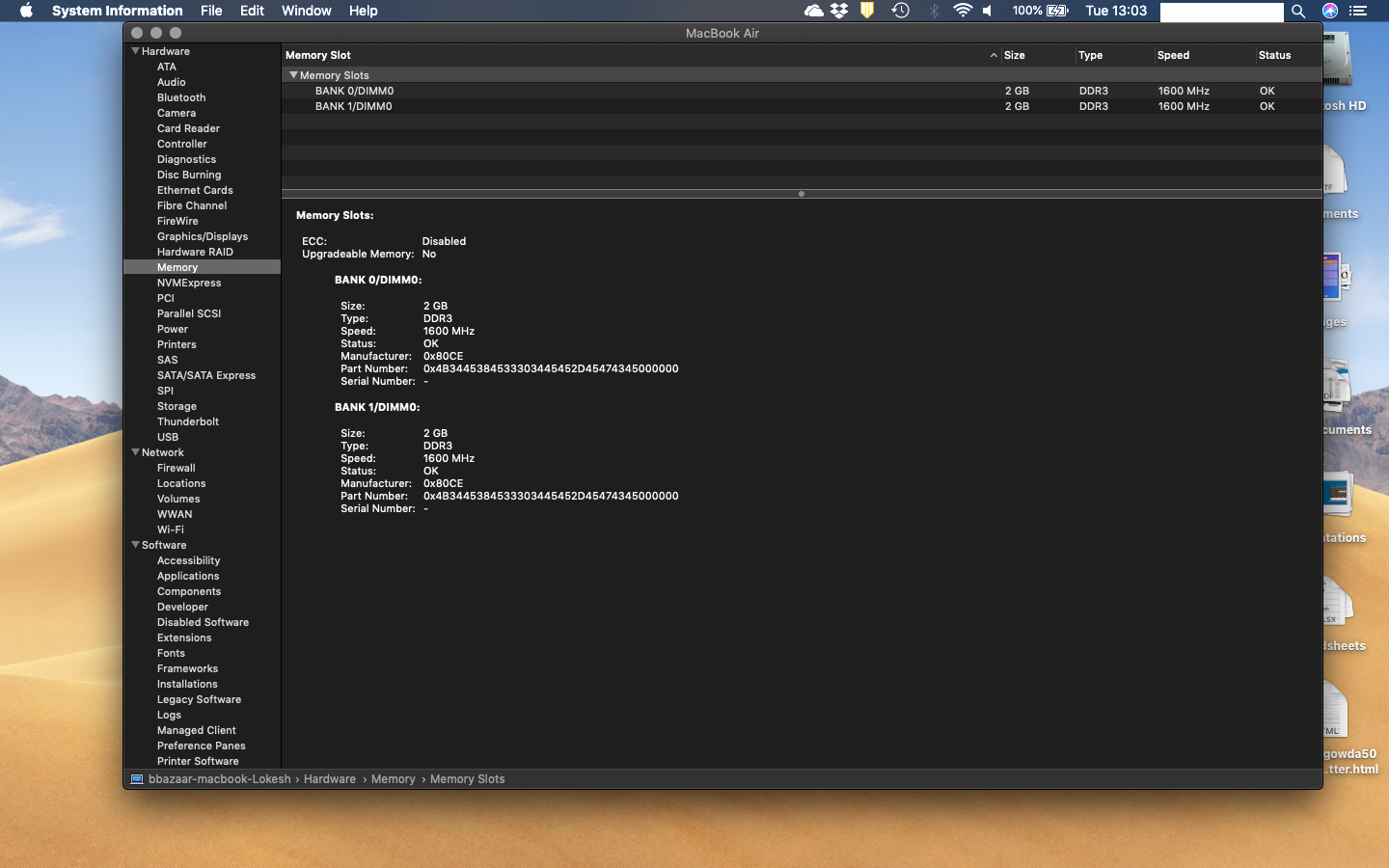Open the Time Machine menu bar icon
1389x868 pixels.
(x=900, y=11)
